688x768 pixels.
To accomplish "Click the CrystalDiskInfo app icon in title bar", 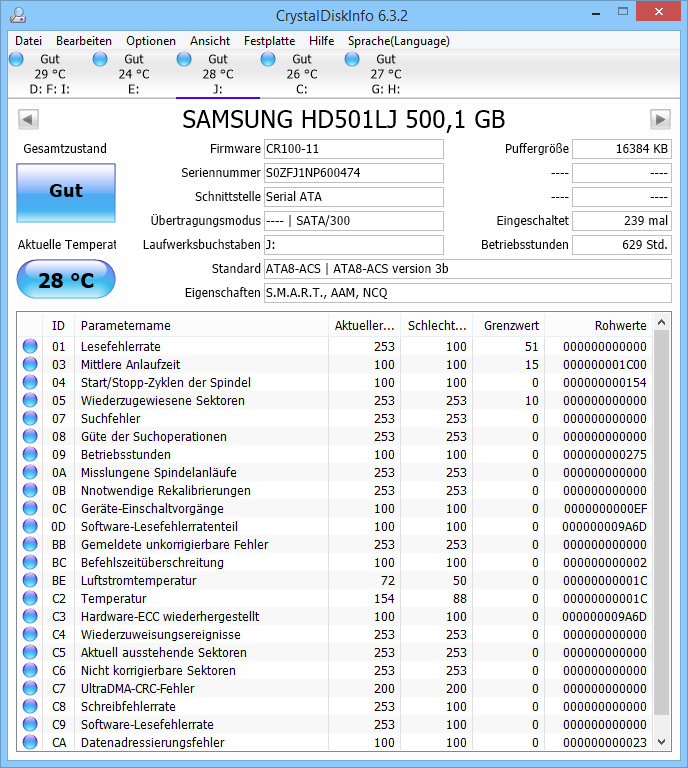I will tap(18, 15).
